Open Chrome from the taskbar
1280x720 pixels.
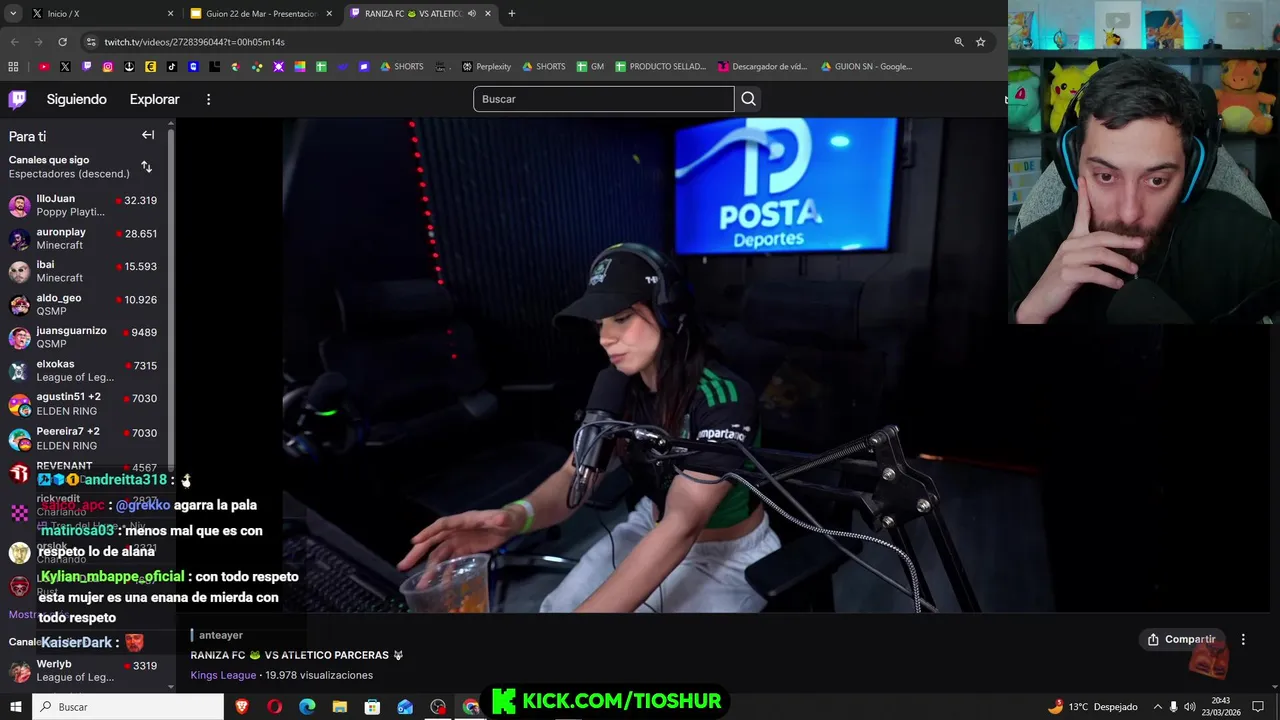pos(471,706)
